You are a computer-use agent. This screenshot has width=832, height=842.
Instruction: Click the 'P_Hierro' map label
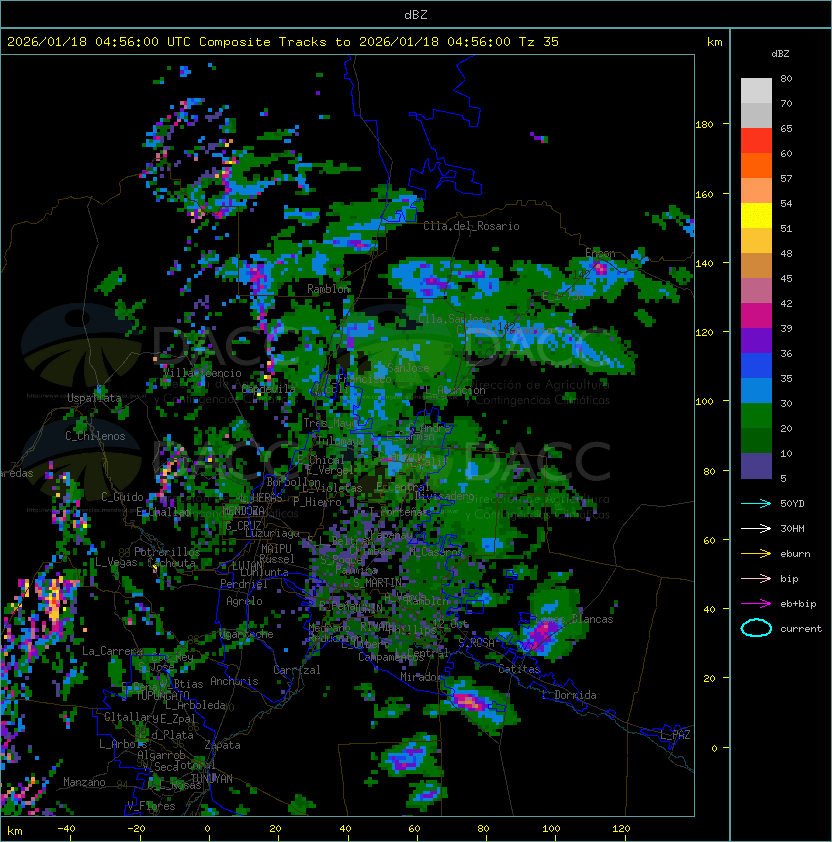coord(317,502)
